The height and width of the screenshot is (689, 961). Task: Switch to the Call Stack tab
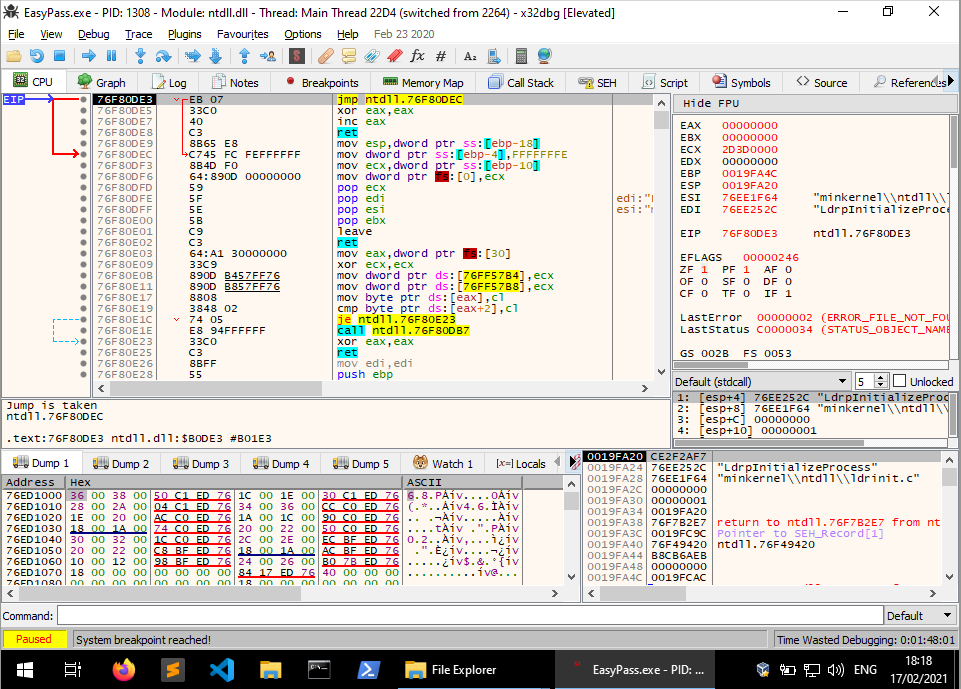[x=522, y=82]
